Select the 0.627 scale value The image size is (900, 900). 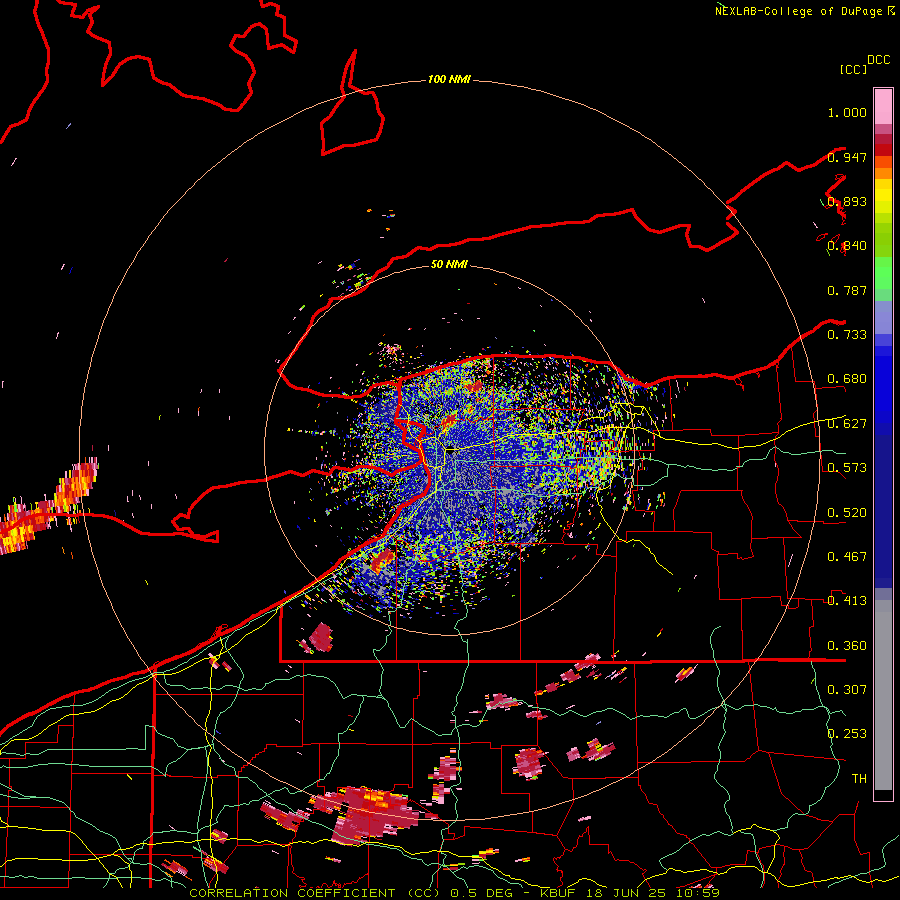click(x=847, y=424)
